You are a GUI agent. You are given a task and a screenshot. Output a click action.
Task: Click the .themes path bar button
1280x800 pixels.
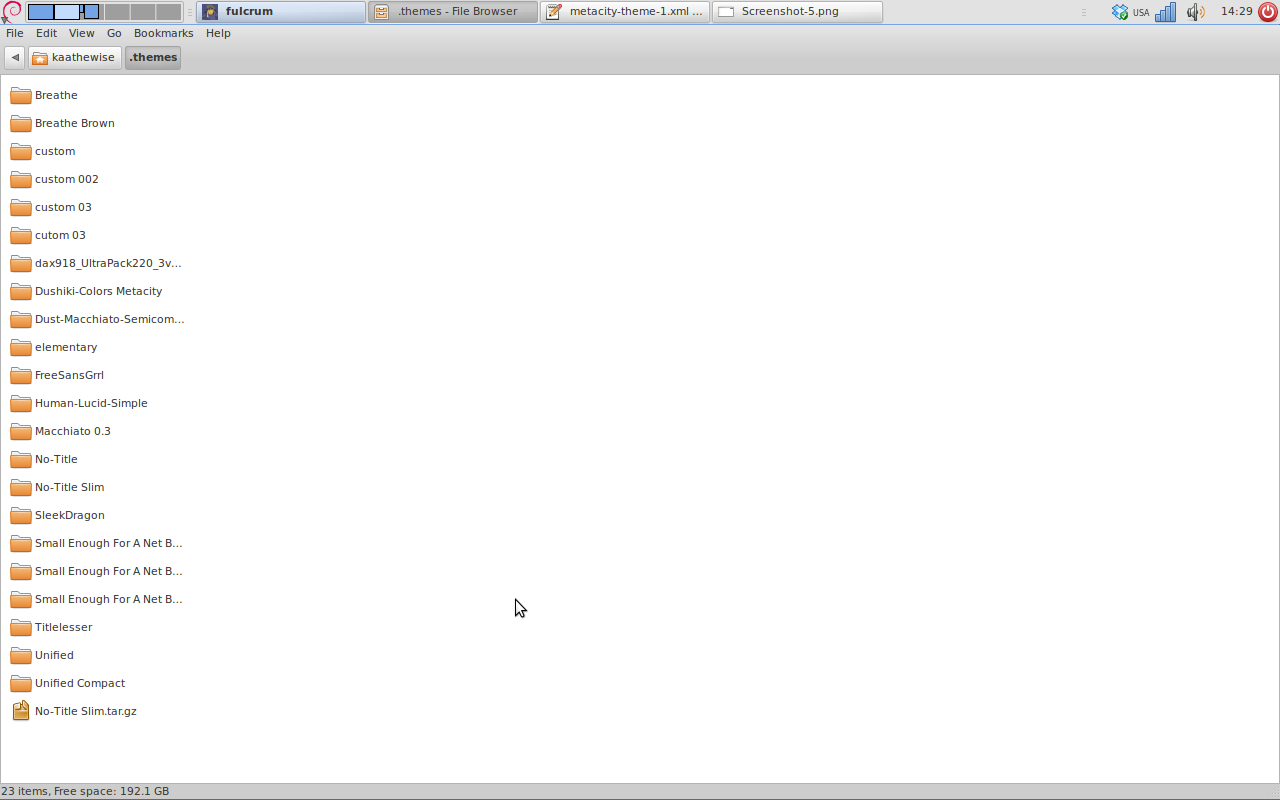tap(153, 57)
